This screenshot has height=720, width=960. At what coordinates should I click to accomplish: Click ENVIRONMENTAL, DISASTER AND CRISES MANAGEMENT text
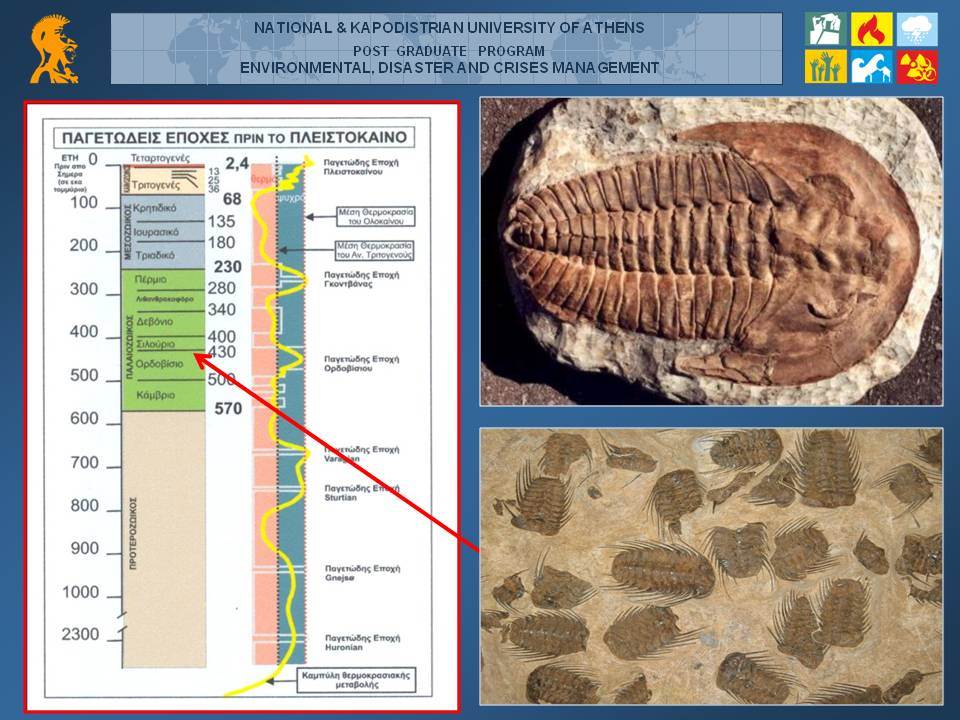click(449, 67)
